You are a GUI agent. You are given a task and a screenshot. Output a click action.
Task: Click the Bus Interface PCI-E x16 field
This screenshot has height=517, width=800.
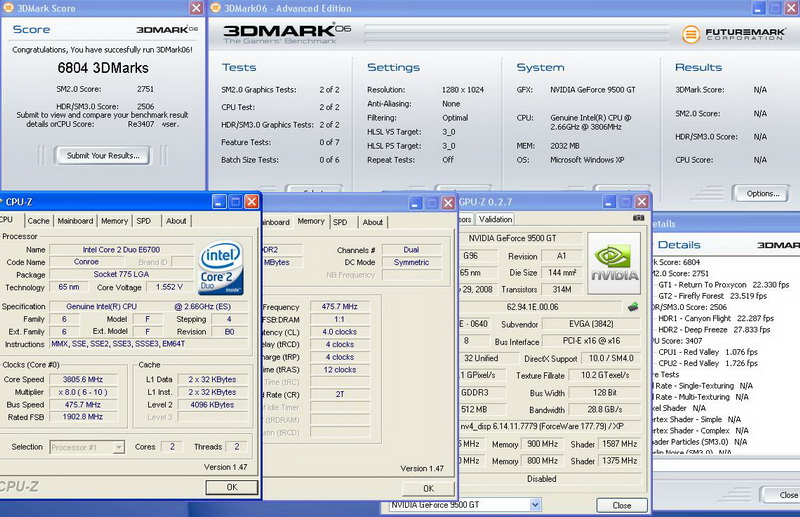[591, 340]
